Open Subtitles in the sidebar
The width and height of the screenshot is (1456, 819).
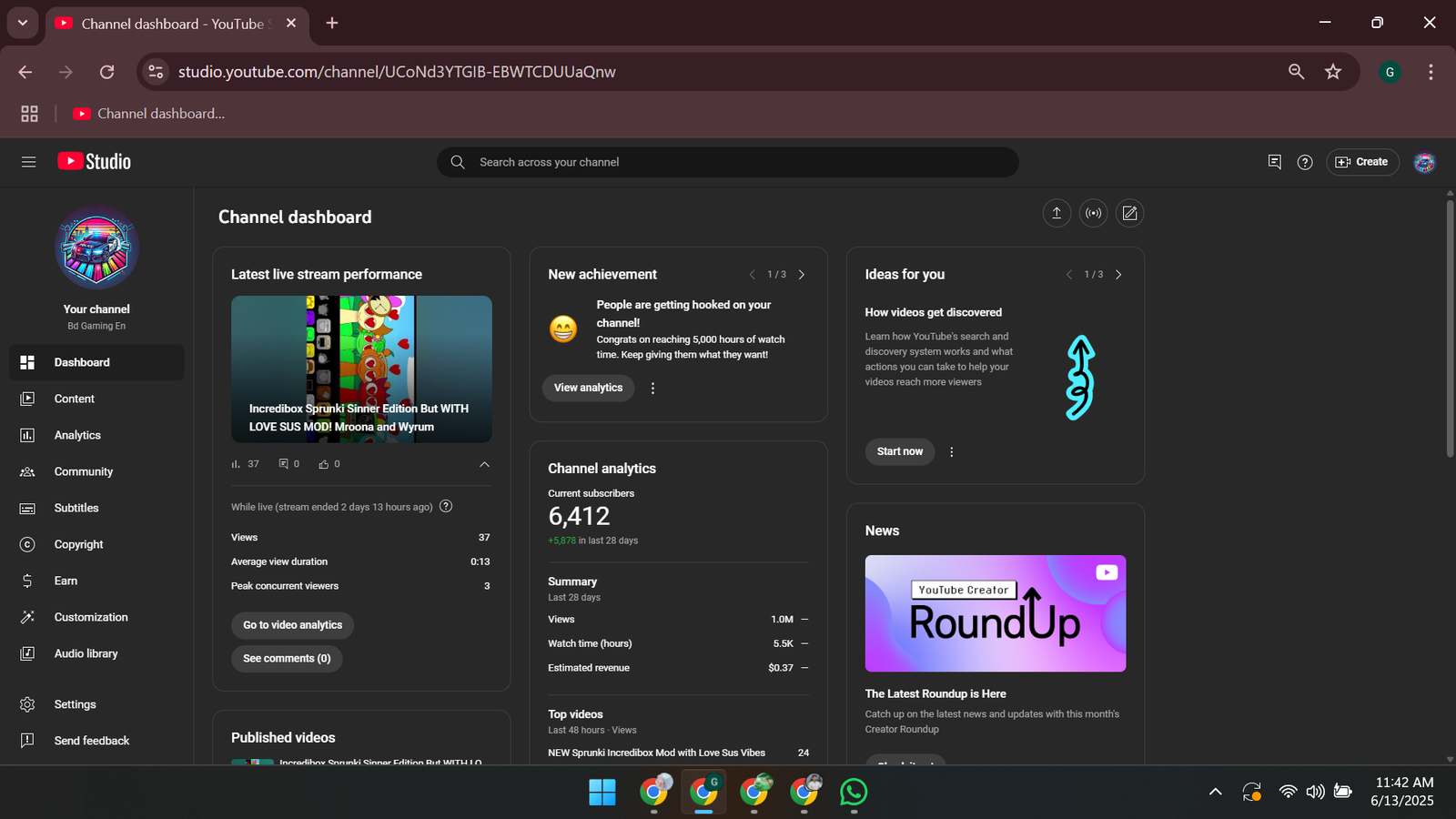pyautogui.click(x=96, y=508)
